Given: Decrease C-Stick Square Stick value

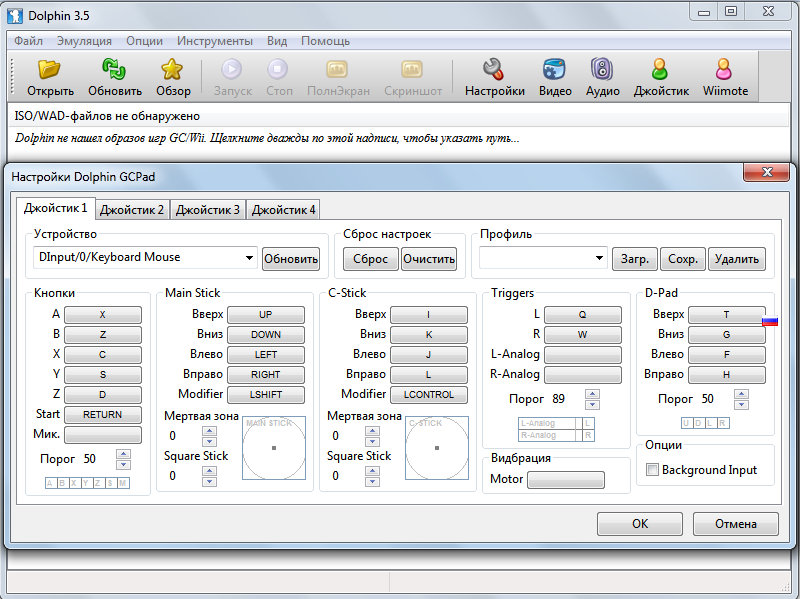Looking at the screenshot, I should 372,482.
